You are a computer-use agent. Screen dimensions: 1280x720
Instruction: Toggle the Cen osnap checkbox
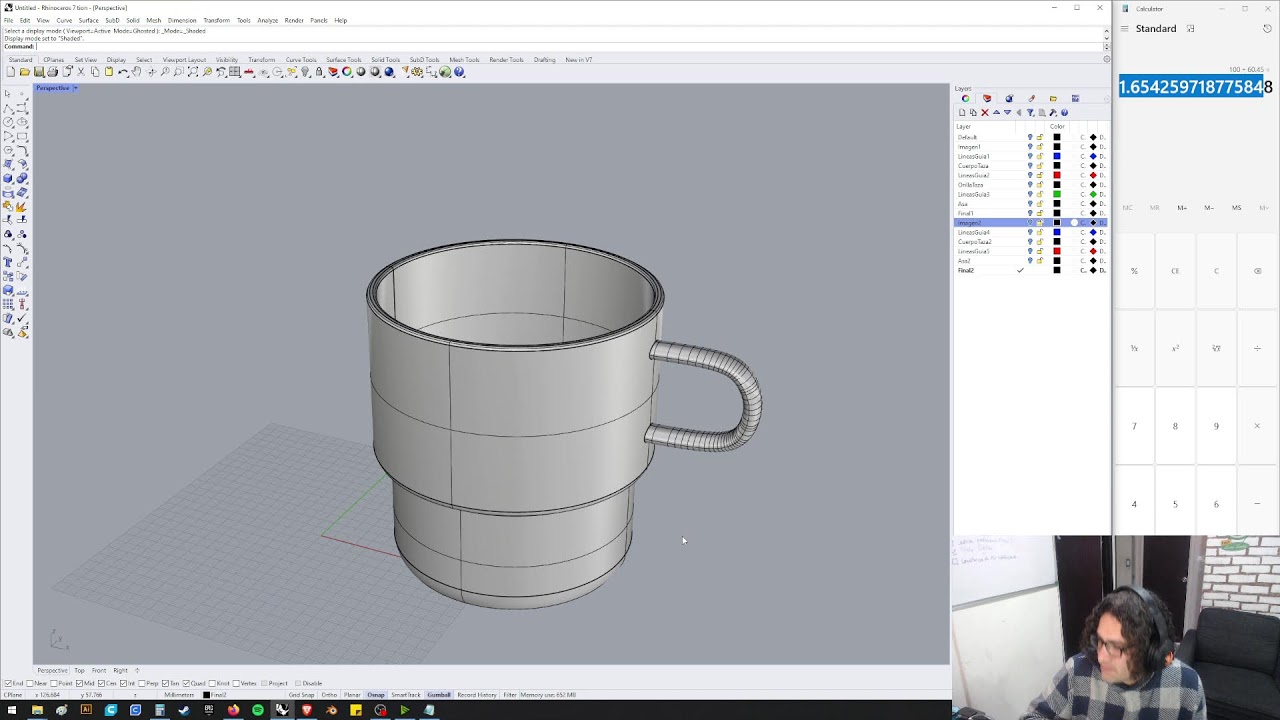click(101, 683)
